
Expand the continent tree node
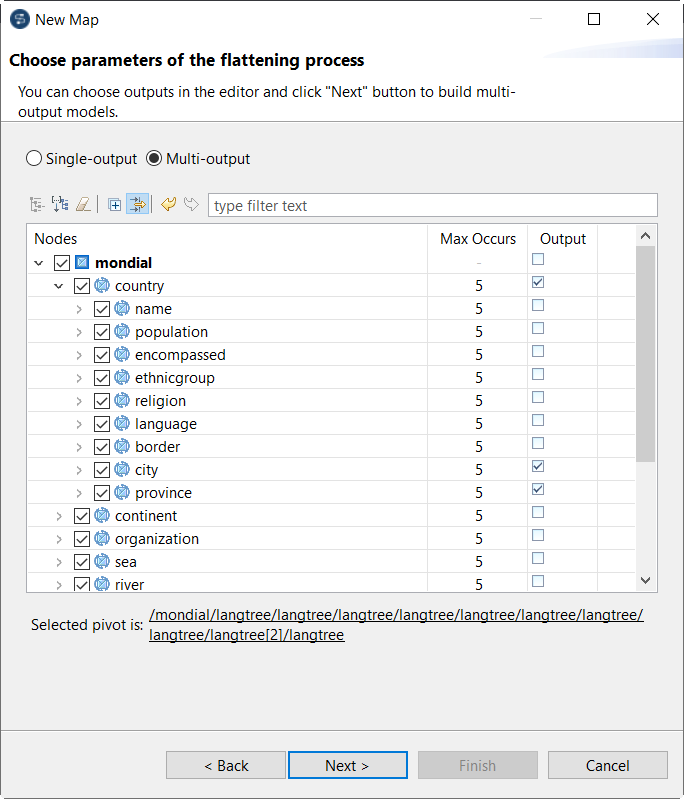pyautogui.click(x=59, y=516)
